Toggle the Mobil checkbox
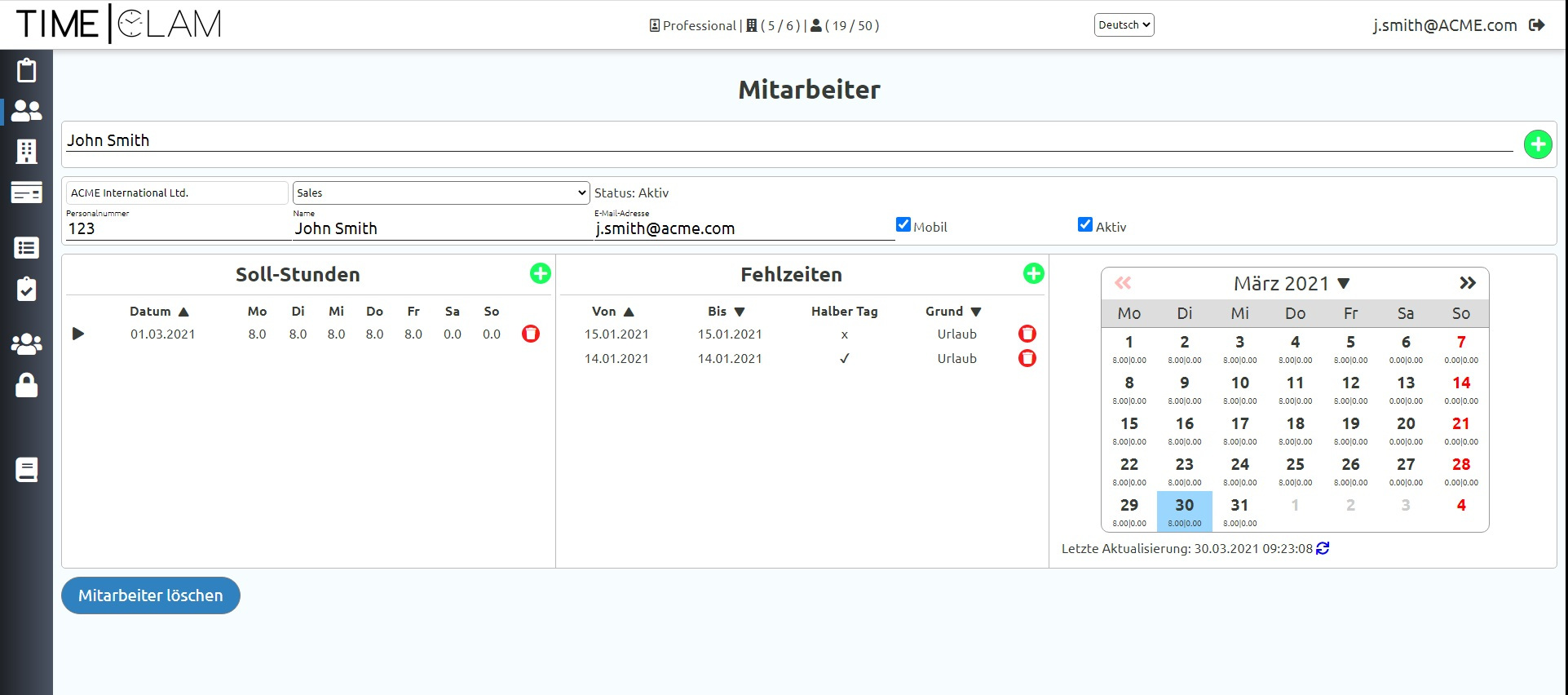This screenshot has height=695, width=1568. [903, 224]
